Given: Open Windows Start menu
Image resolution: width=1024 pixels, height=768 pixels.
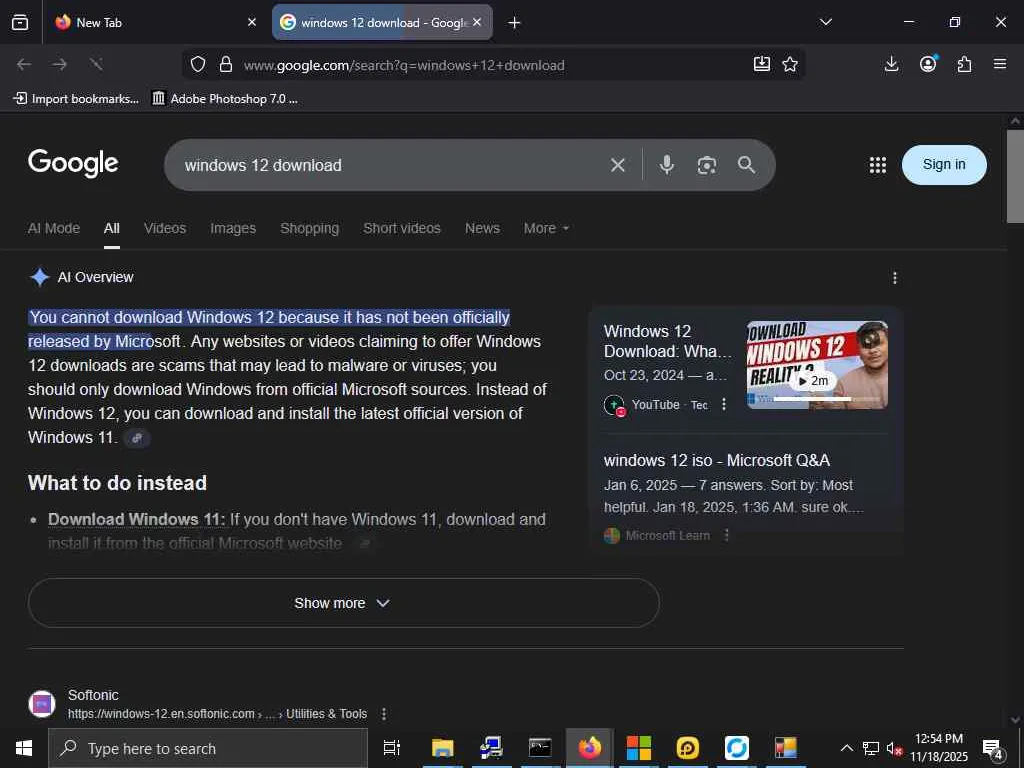Looking at the screenshot, I should 24,748.
